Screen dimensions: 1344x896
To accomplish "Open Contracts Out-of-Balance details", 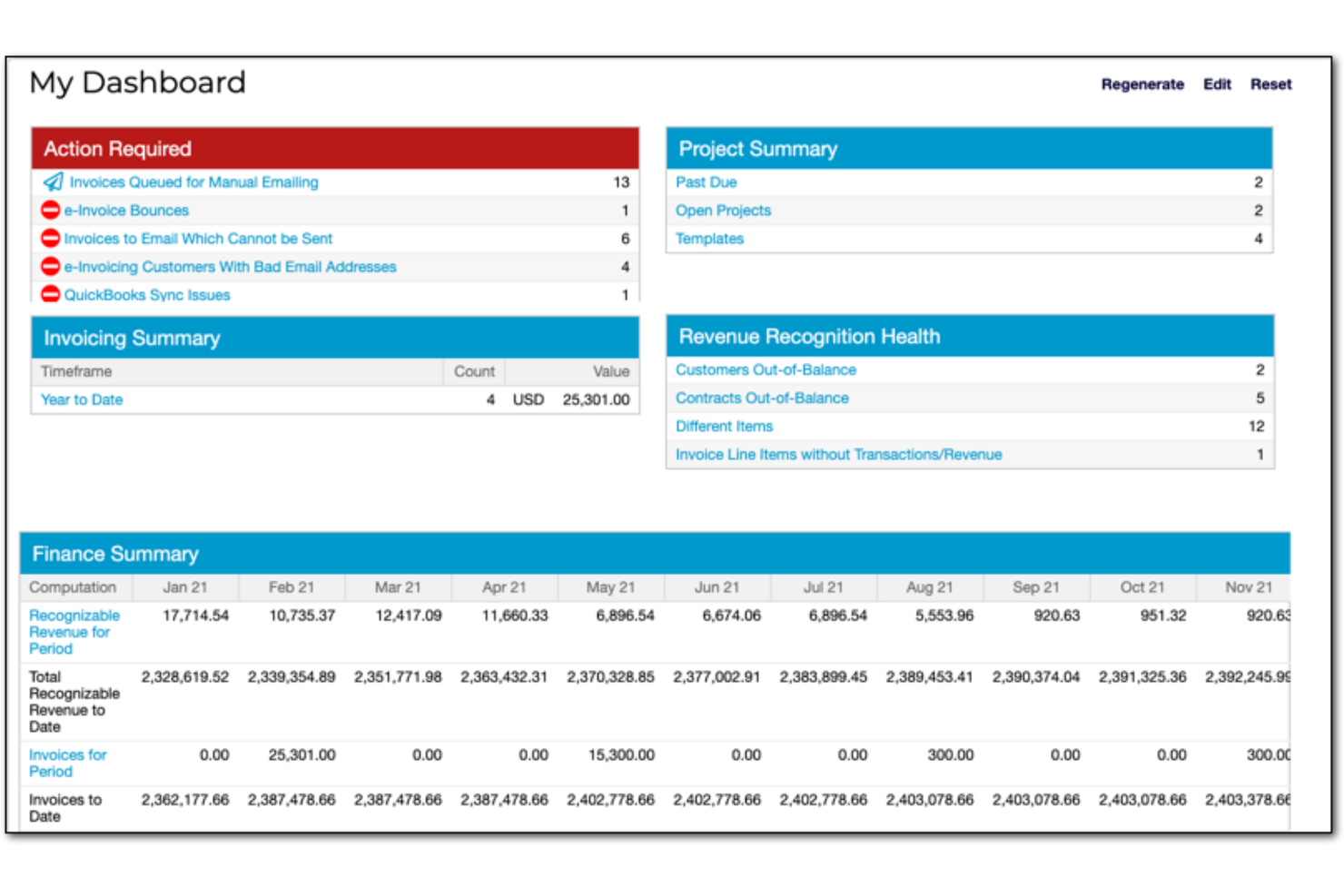I will pos(762,398).
